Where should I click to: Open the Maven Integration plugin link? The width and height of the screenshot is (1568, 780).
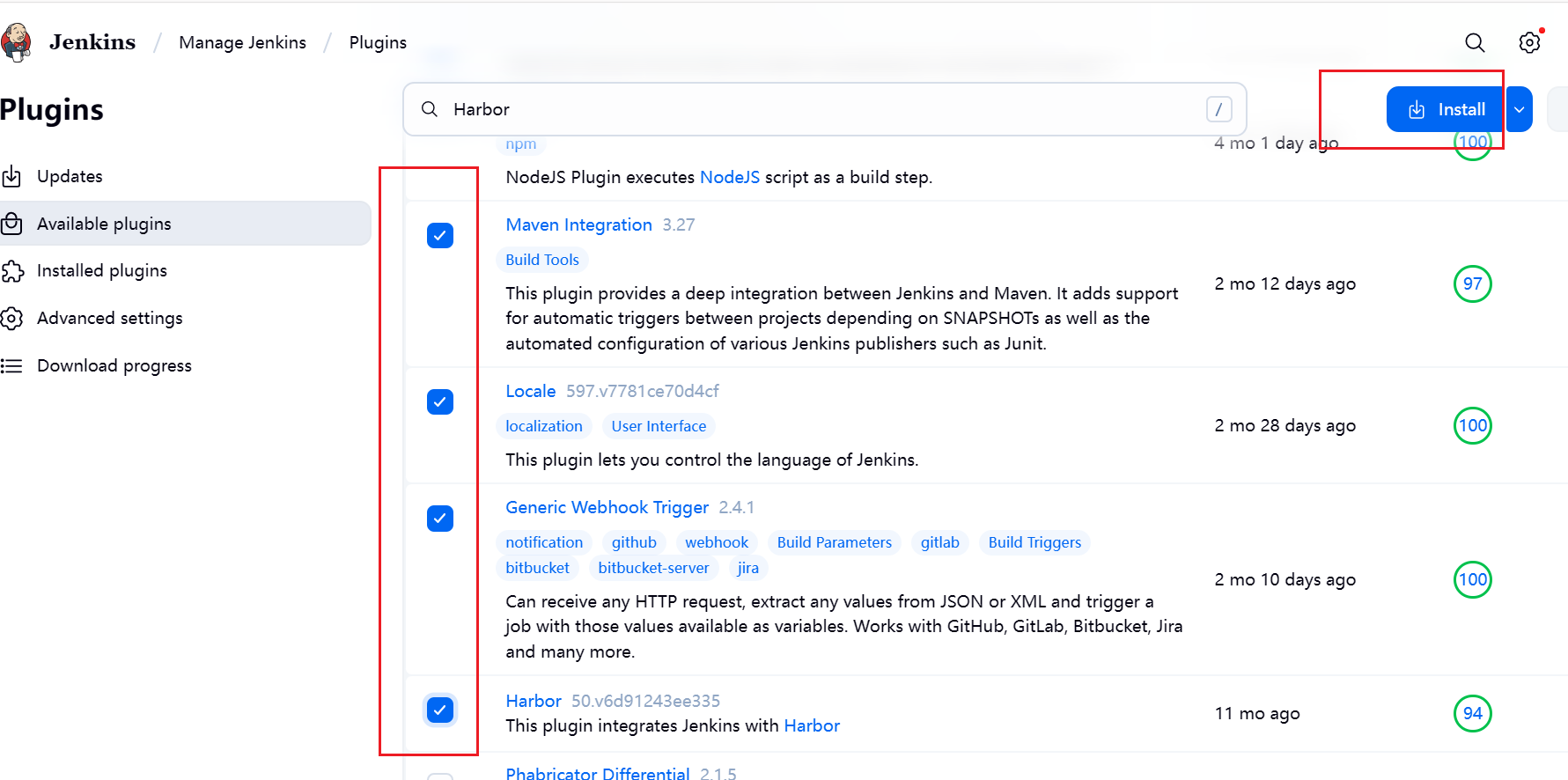pyautogui.click(x=578, y=224)
